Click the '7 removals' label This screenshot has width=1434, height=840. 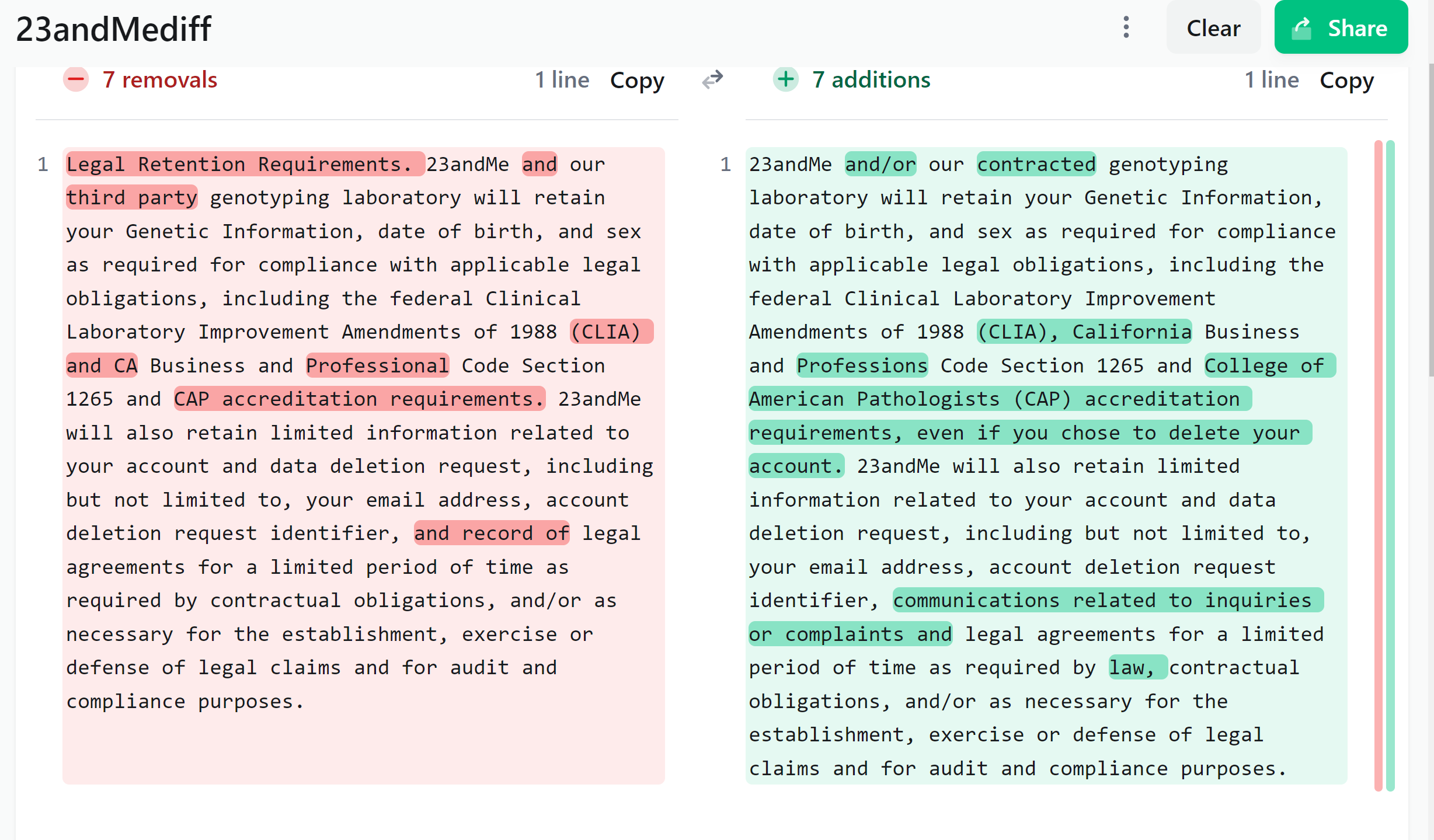click(160, 80)
